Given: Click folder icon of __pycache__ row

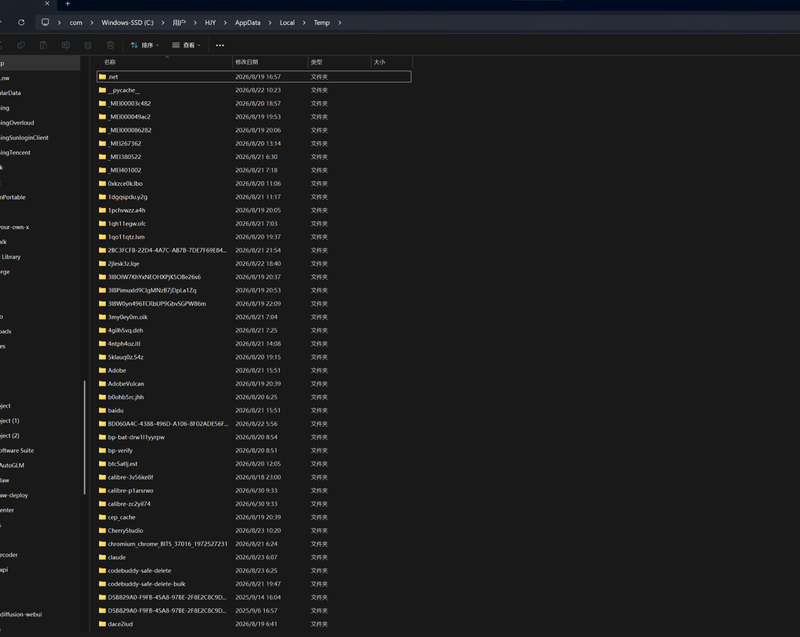Looking at the screenshot, I should pyautogui.click(x=103, y=90).
